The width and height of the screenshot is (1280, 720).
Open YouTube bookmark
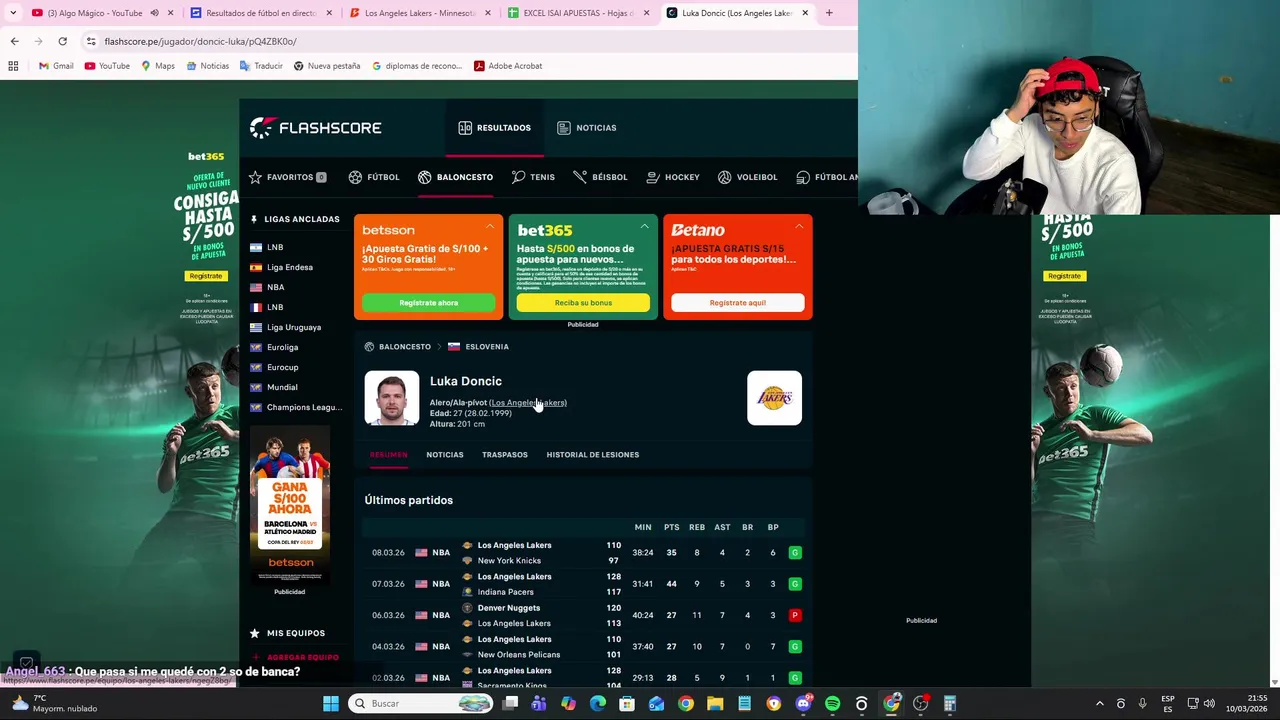coord(107,66)
